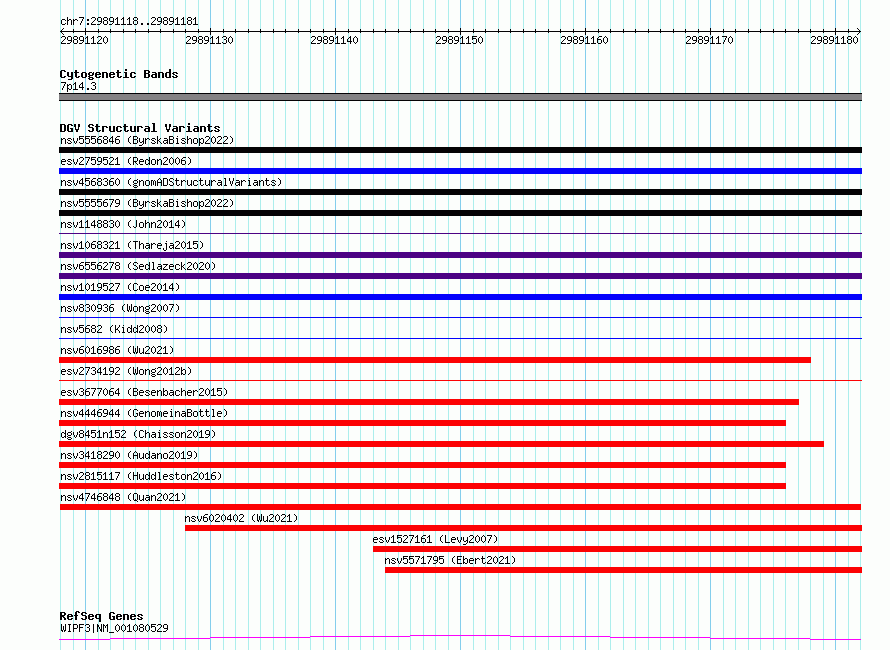The height and width of the screenshot is (650, 890).
Task: Click the purple bar under nsv1068321
Action: pyautogui.click(x=460, y=255)
